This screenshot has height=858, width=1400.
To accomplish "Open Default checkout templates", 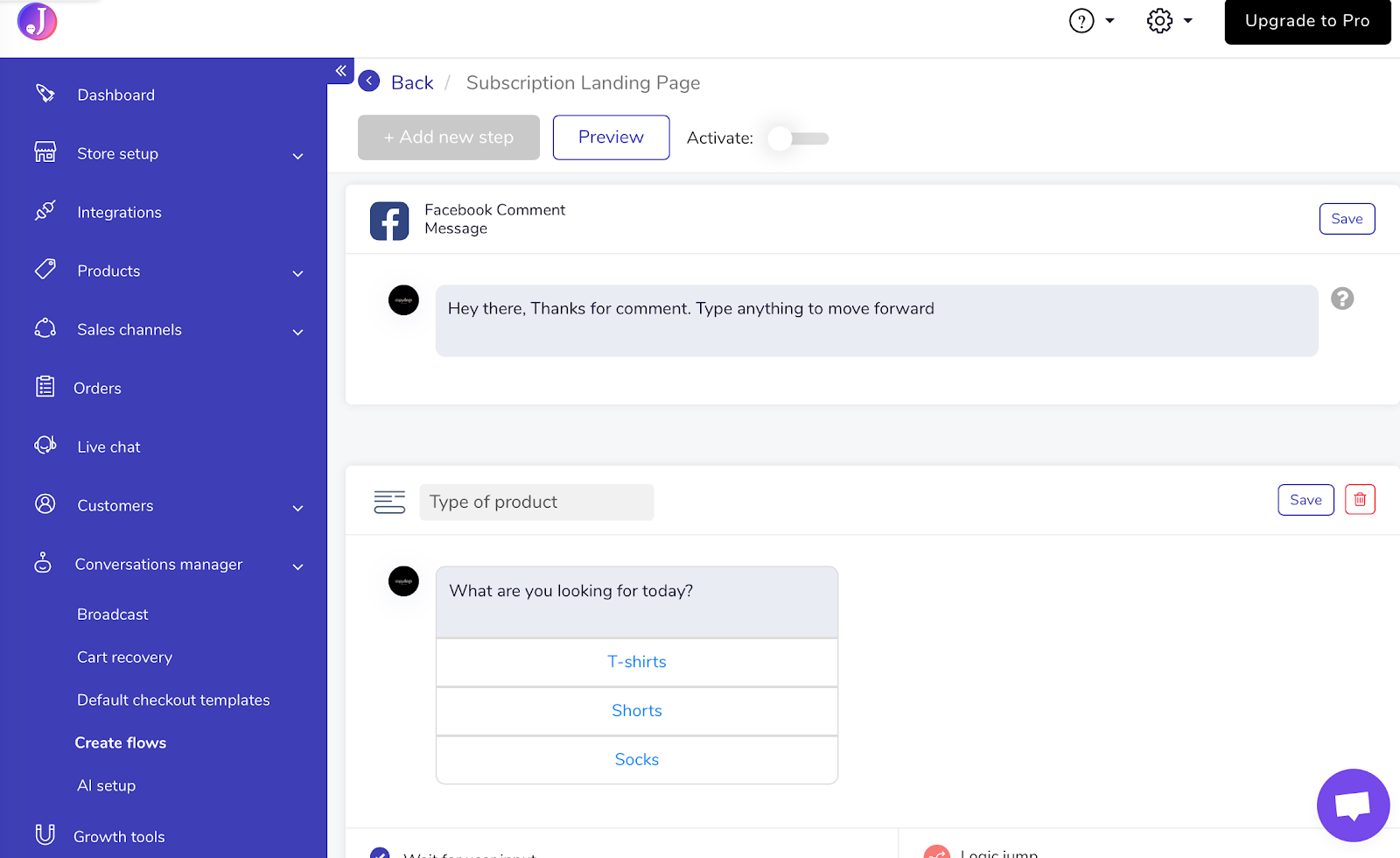I will [x=173, y=700].
